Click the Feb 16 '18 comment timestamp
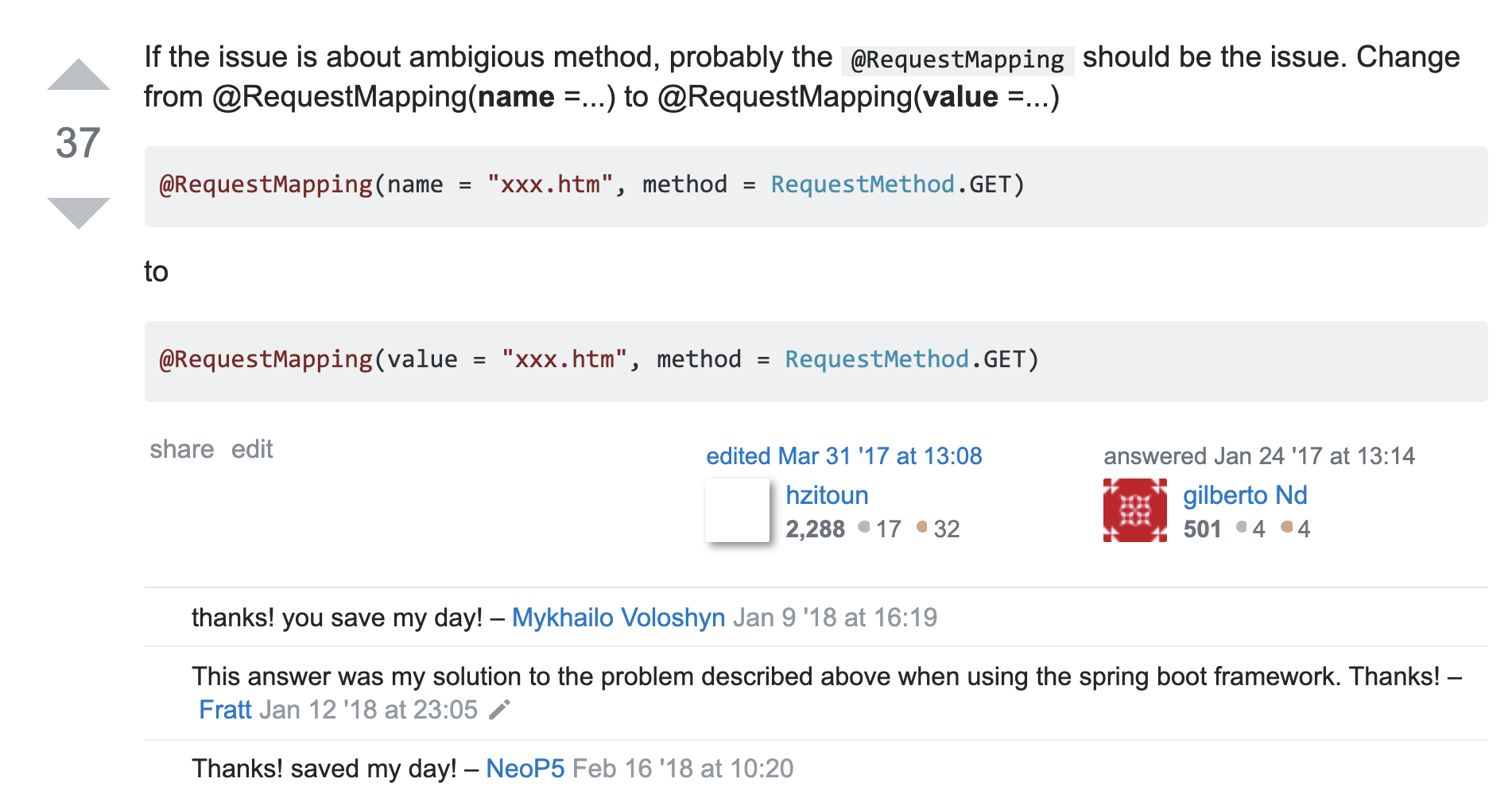The height and width of the screenshot is (798, 1512). 683,769
